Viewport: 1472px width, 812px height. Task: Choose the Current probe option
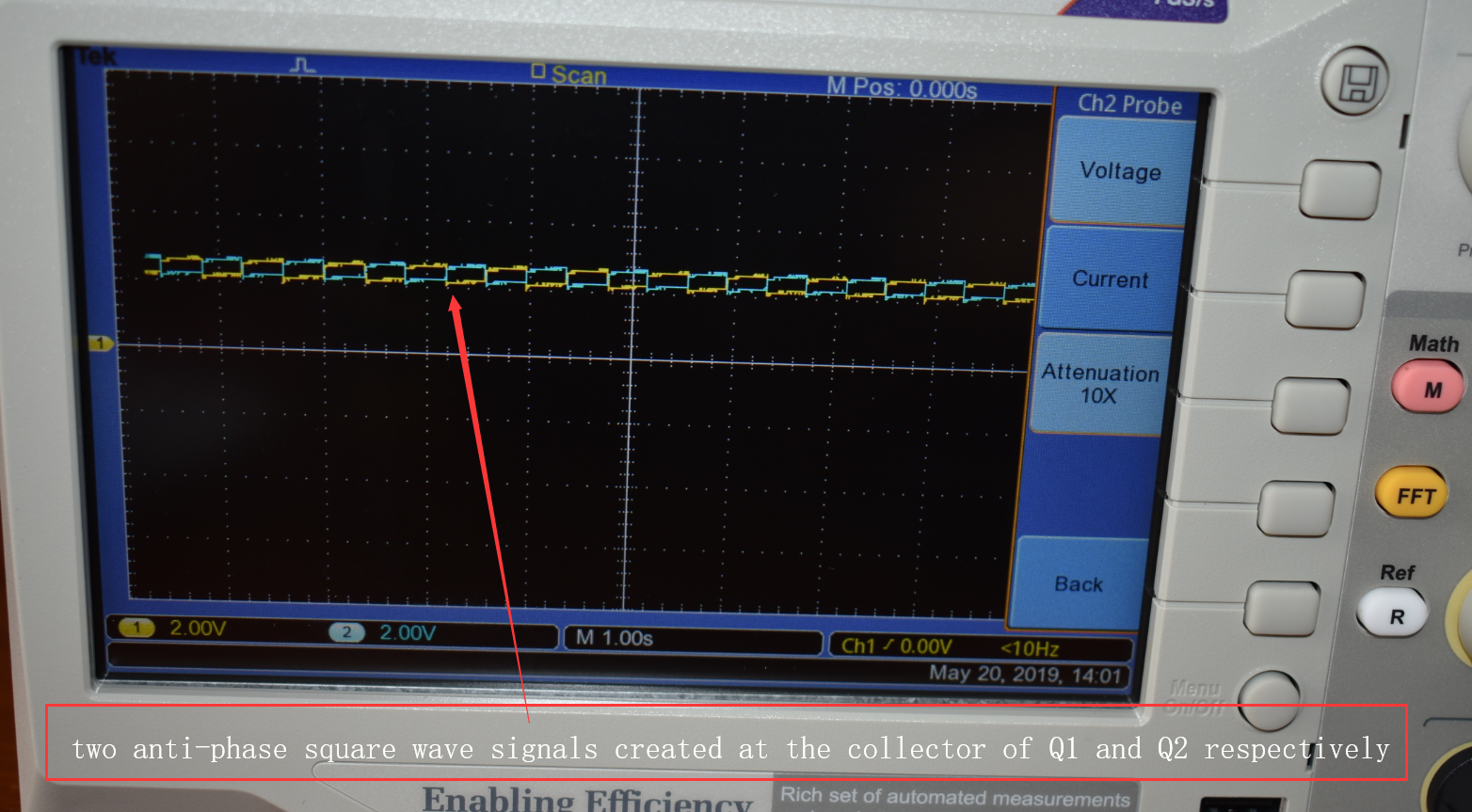click(x=1110, y=279)
